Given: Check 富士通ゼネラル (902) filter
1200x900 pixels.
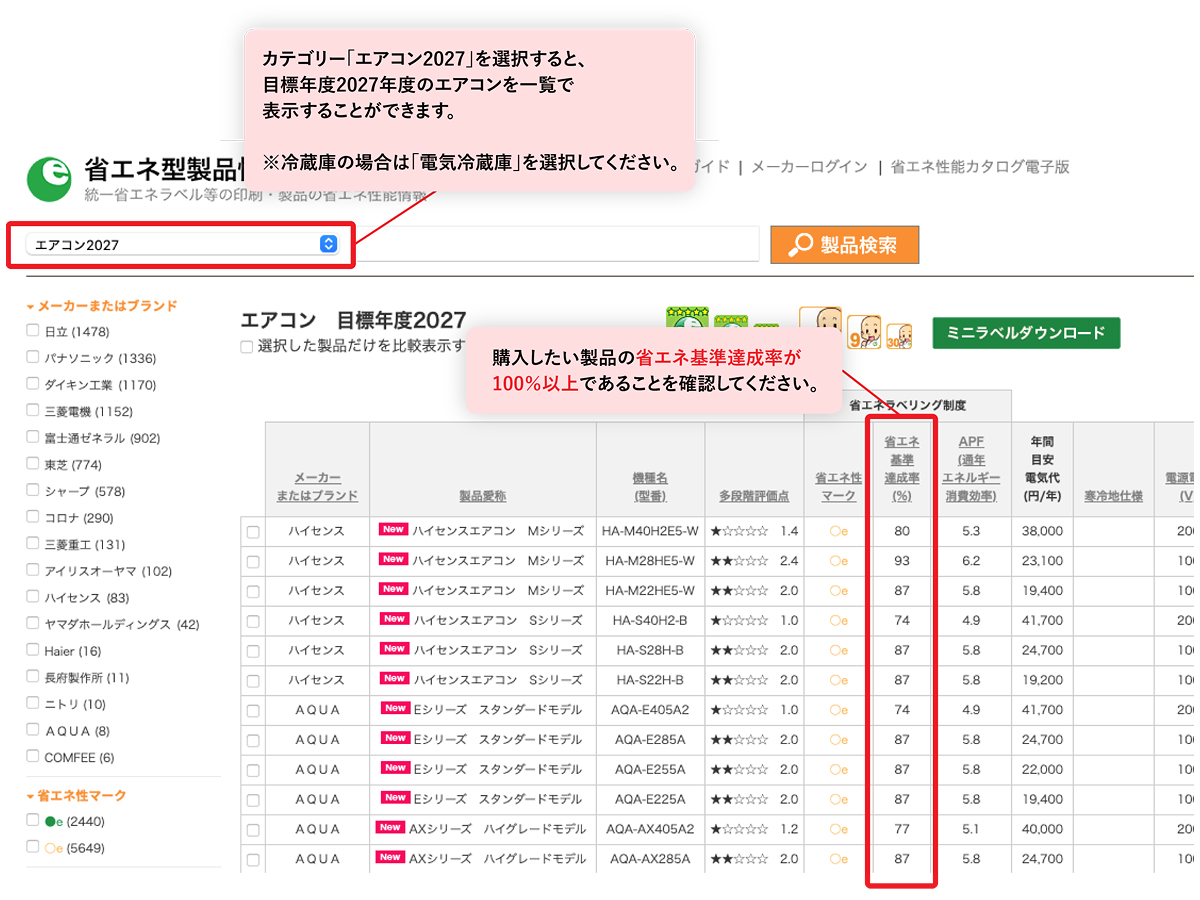Looking at the screenshot, I should tap(33, 437).
